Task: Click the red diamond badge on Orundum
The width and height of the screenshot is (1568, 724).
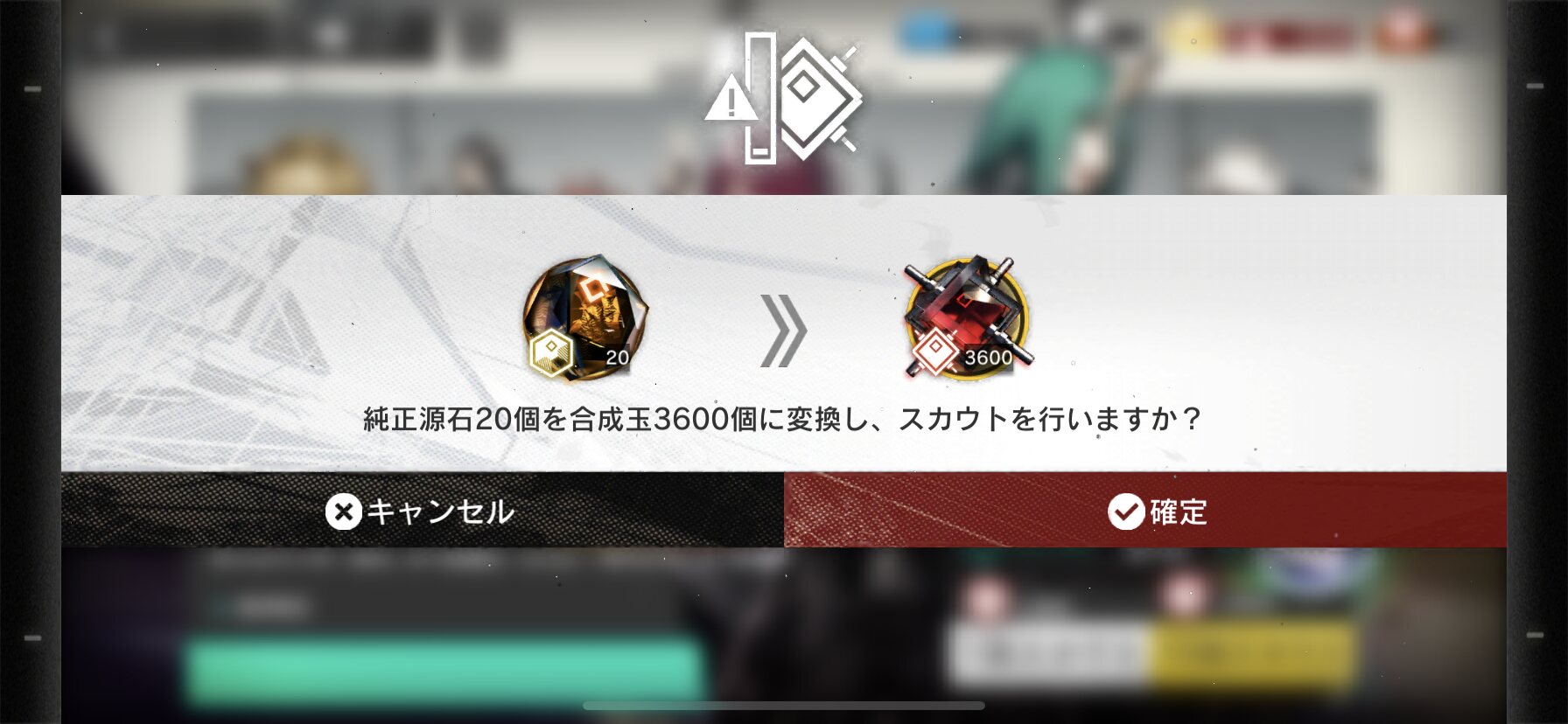Action: pos(934,352)
